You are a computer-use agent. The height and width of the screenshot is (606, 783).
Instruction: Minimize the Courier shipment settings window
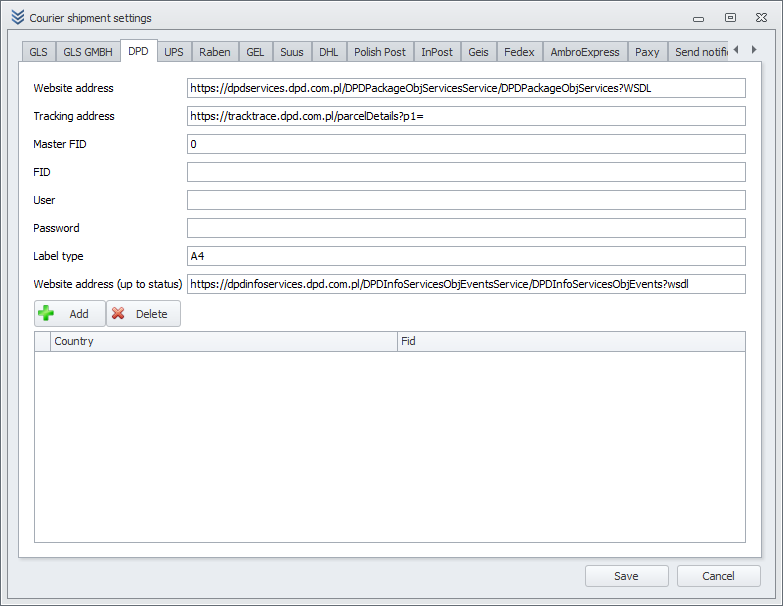pyautogui.click(x=699, y=18)
